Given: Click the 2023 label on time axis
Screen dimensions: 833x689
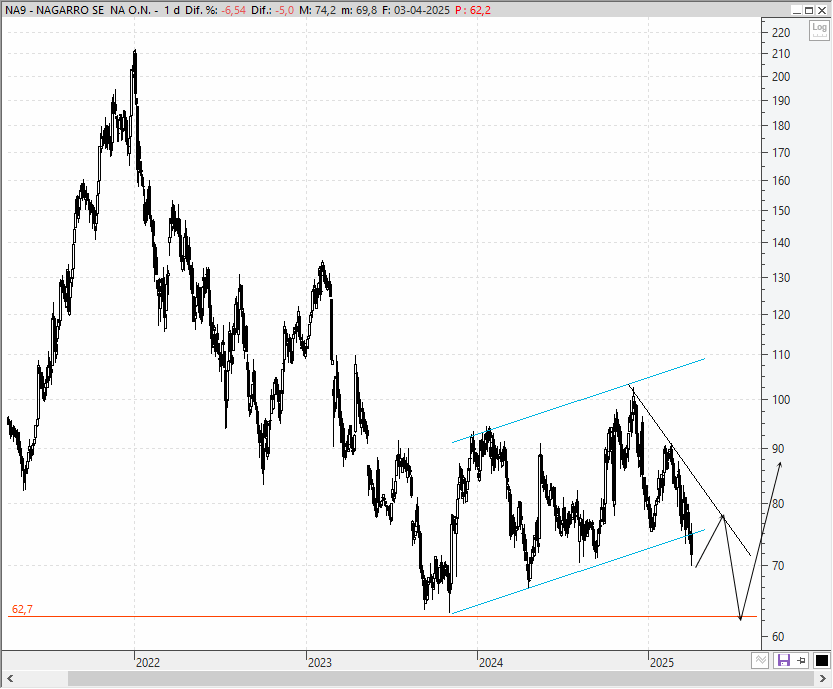Looking at the screenshot, I should tap(320, 662).
